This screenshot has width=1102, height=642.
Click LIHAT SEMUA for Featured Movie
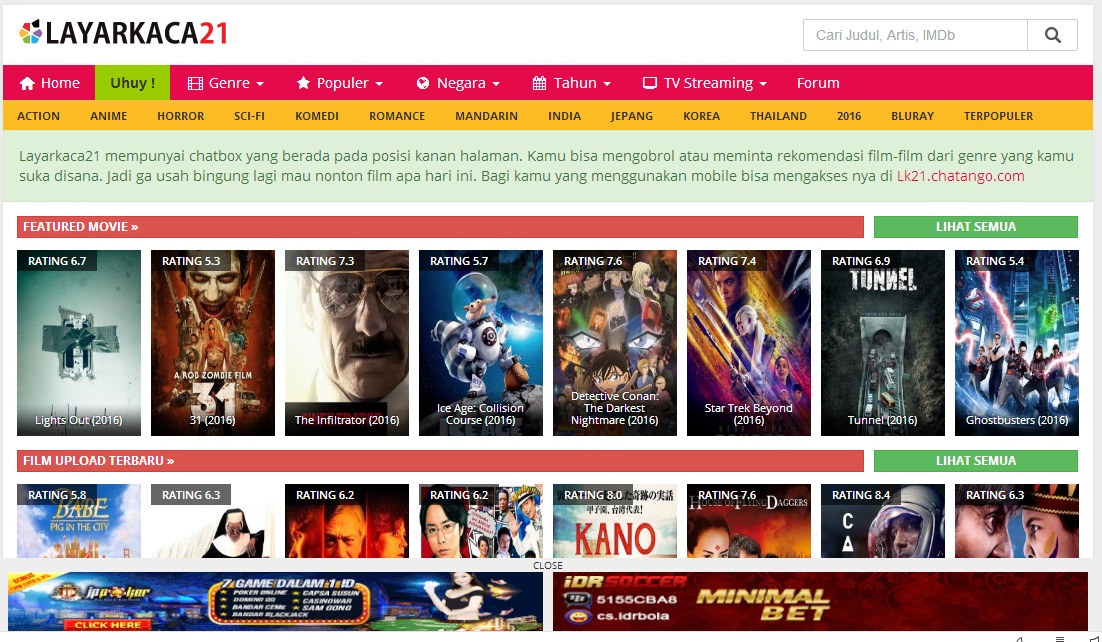point(975,226)
